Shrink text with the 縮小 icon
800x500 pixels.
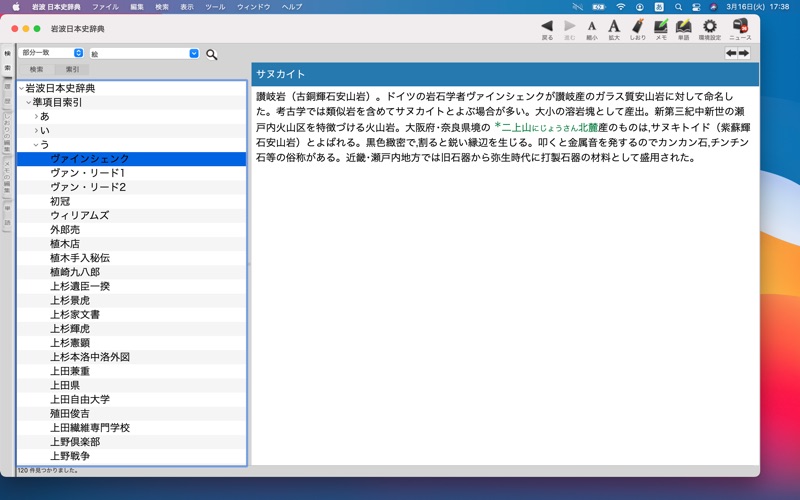[x=592, y=26]
